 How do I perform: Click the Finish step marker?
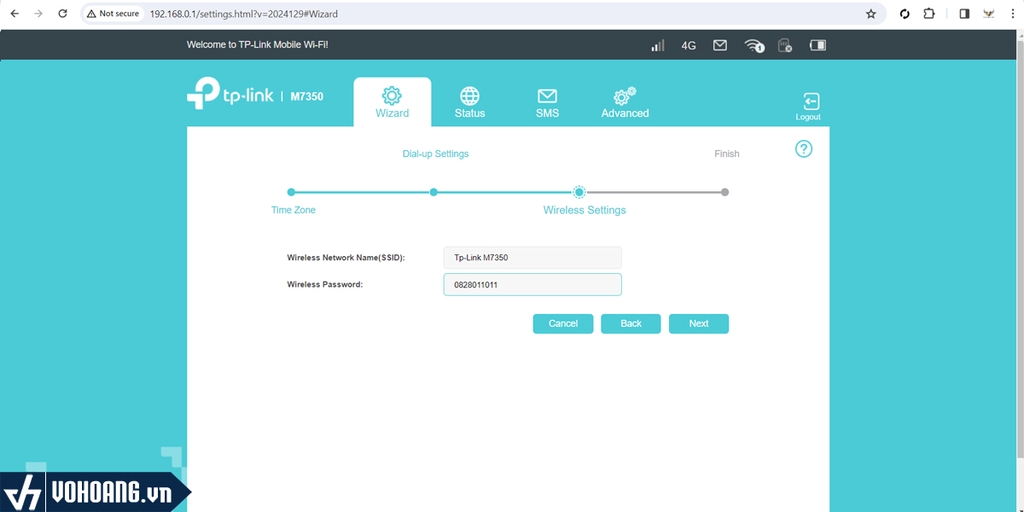725,192
